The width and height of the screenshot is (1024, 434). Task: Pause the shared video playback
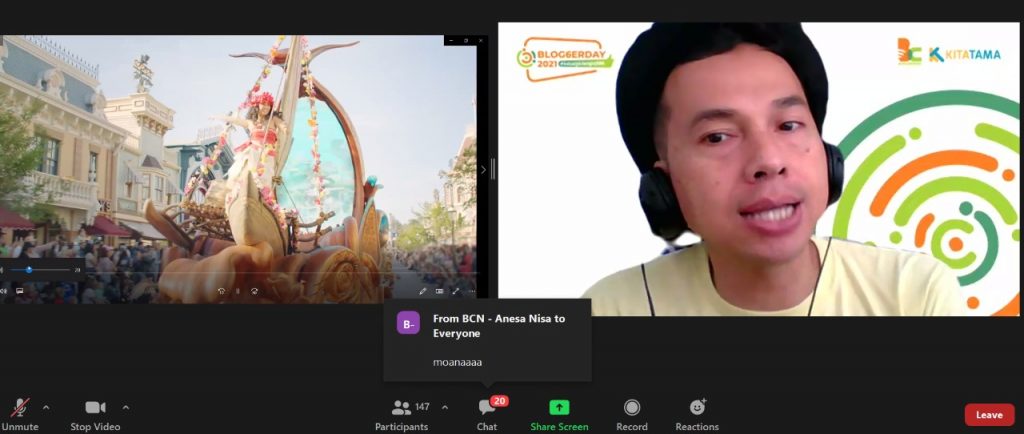pyautogui.click(x=238, y=291)
